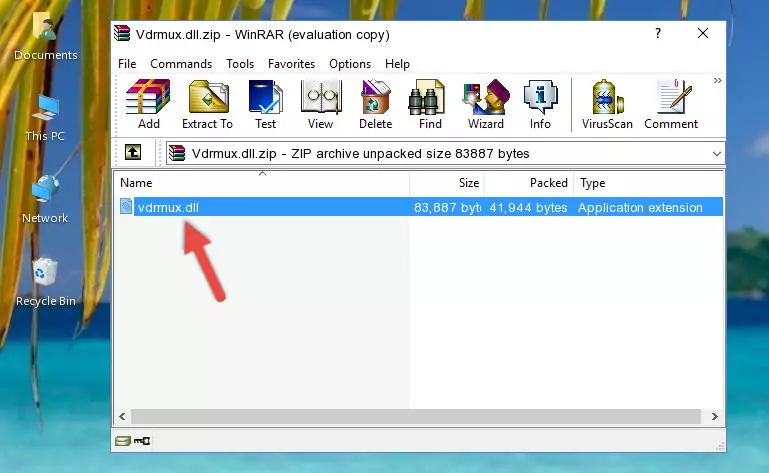Open the File menu
Viewport: 769px width, 473px height.
(x=127, y=64)
